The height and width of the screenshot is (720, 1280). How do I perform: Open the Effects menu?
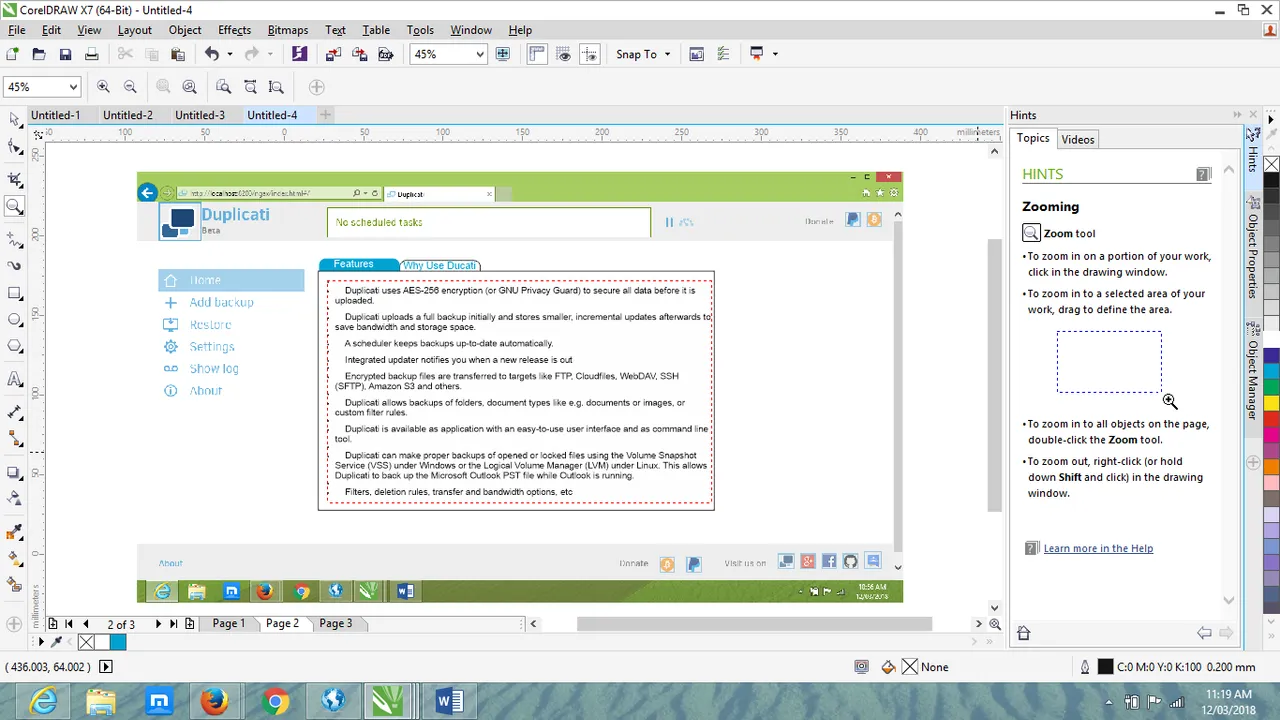pyautogui.click(x=234, y=30)
